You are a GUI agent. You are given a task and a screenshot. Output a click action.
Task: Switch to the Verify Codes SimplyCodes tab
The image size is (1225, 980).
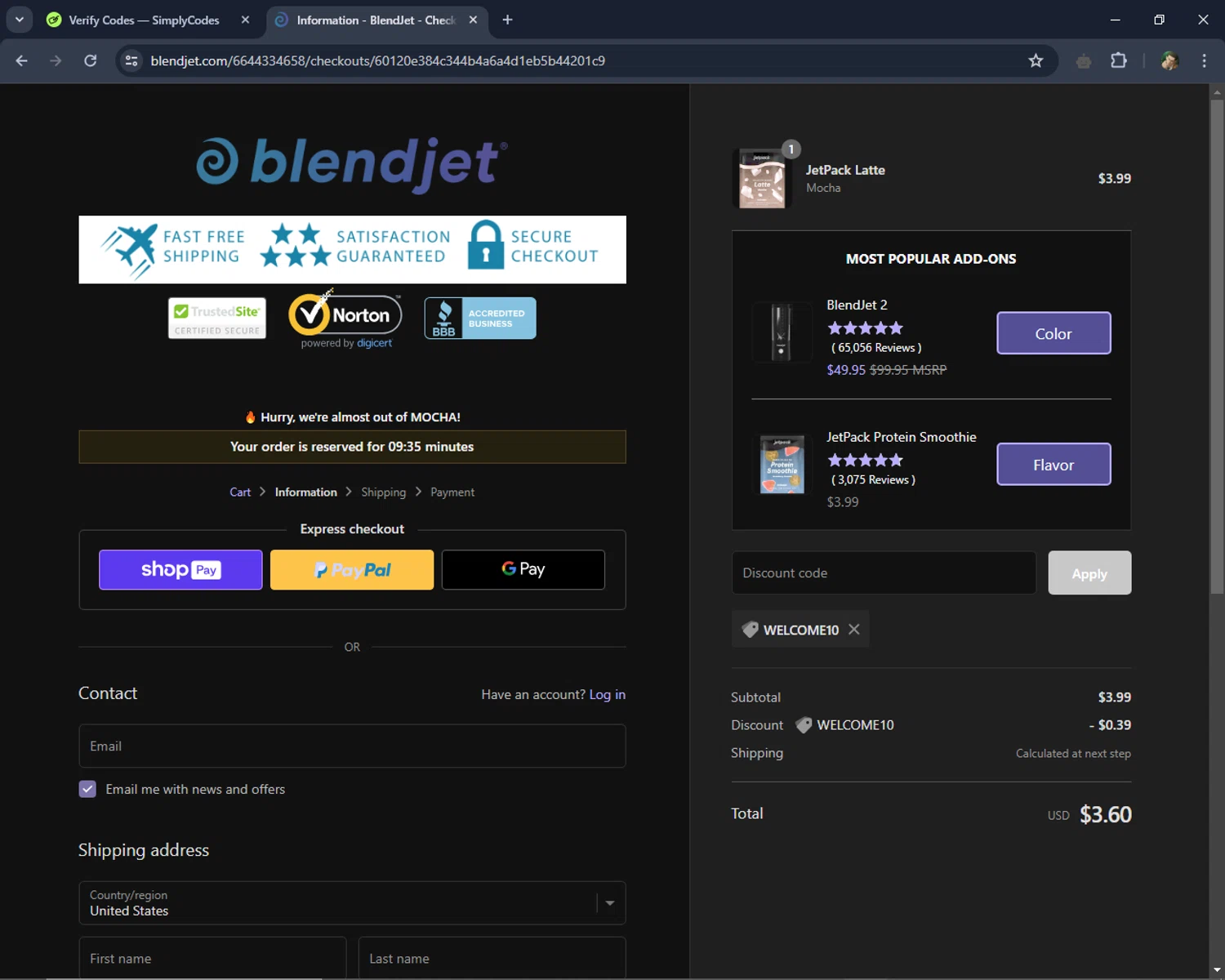click(x=144, y=20)
